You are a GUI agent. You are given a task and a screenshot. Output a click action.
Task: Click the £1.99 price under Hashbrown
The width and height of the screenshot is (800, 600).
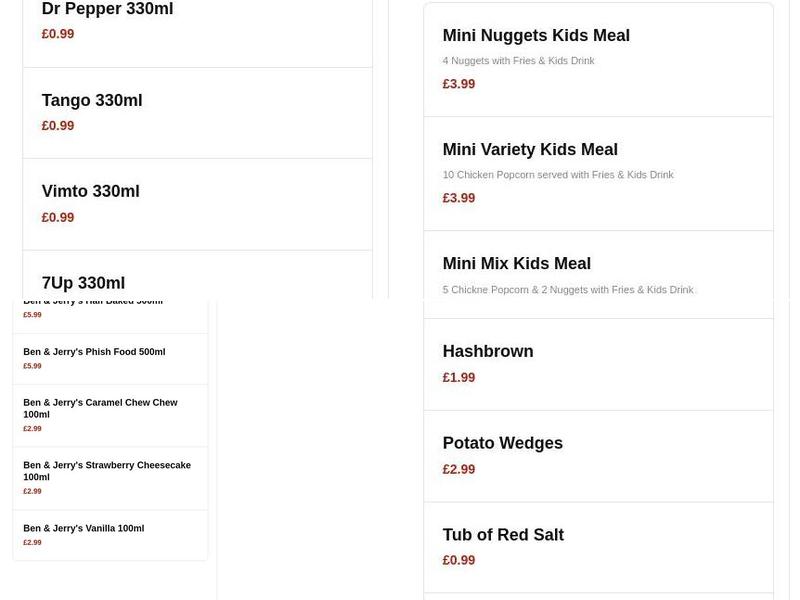tap(459, 377)
